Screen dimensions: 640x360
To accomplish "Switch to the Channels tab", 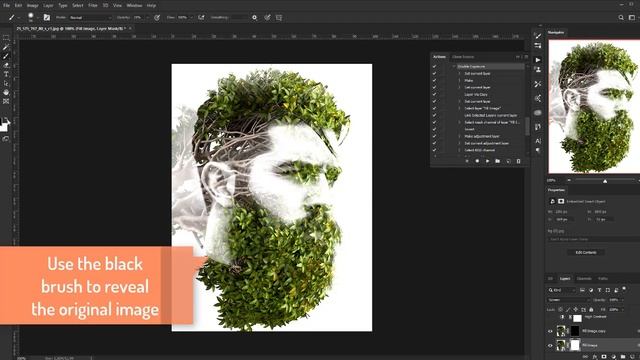I will point(584,279).
